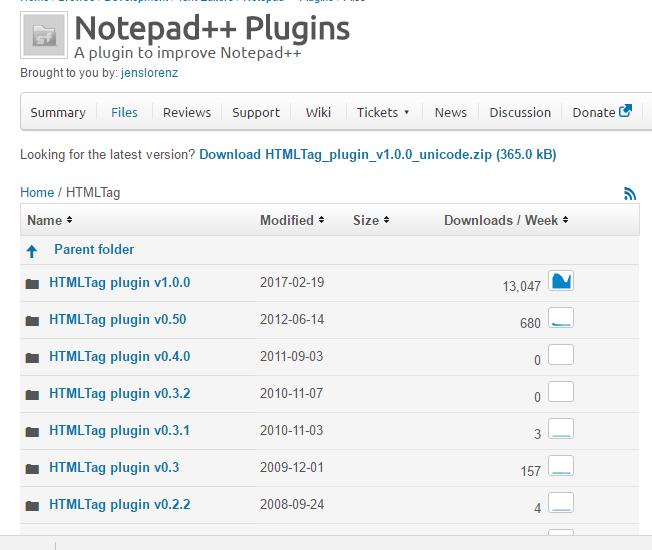Open HTMLTag plugin v0.3 folder link
The width and height of the screenshot is (652, 550).
114,468
